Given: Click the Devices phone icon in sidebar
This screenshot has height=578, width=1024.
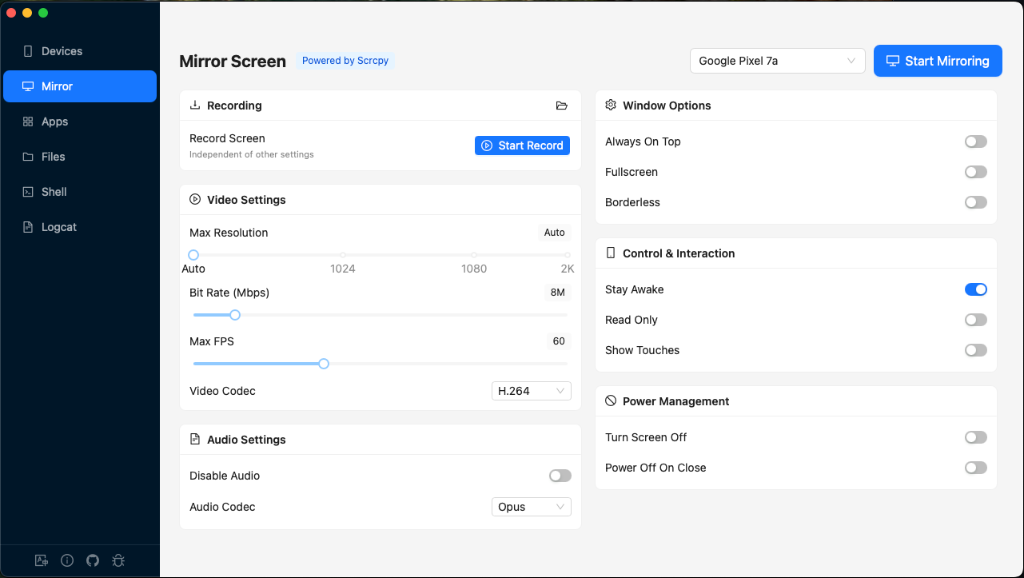Looking at the screenshot, I should coord(28,51).
